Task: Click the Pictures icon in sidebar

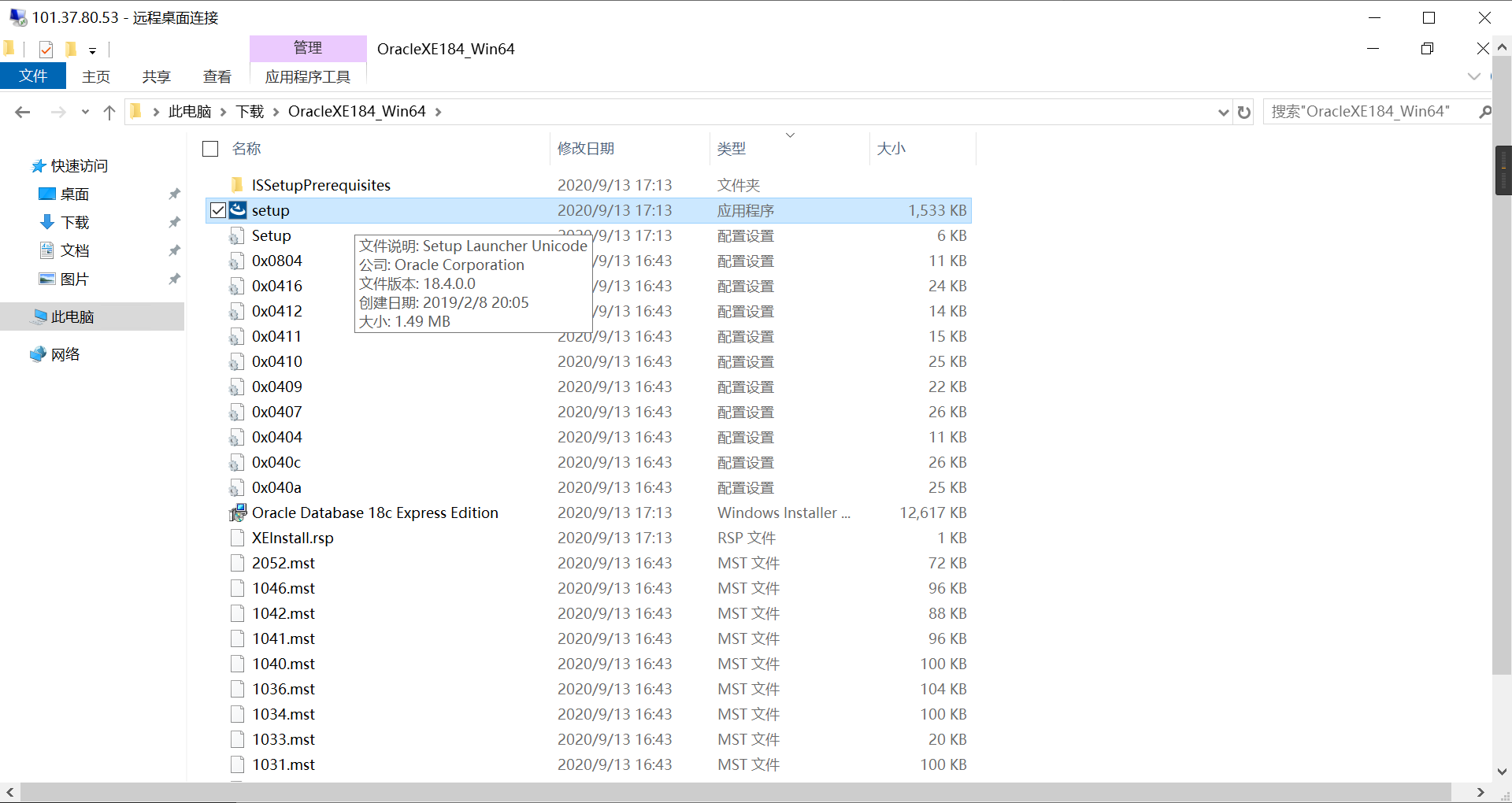Action: [47, 279]
